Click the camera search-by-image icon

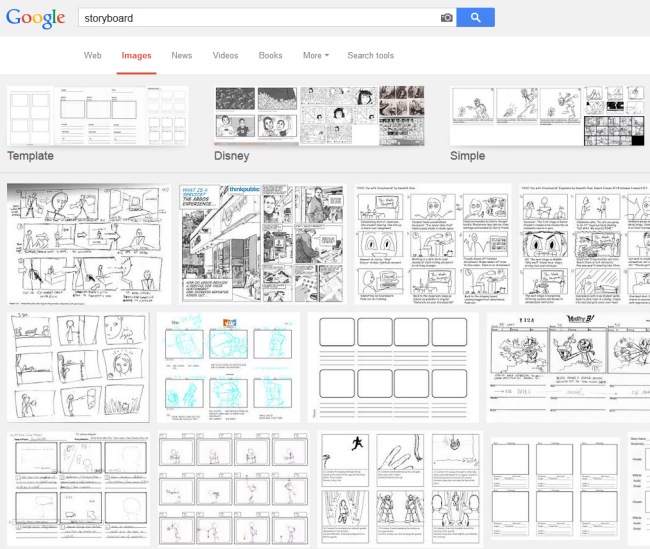[x=446, y=17]
